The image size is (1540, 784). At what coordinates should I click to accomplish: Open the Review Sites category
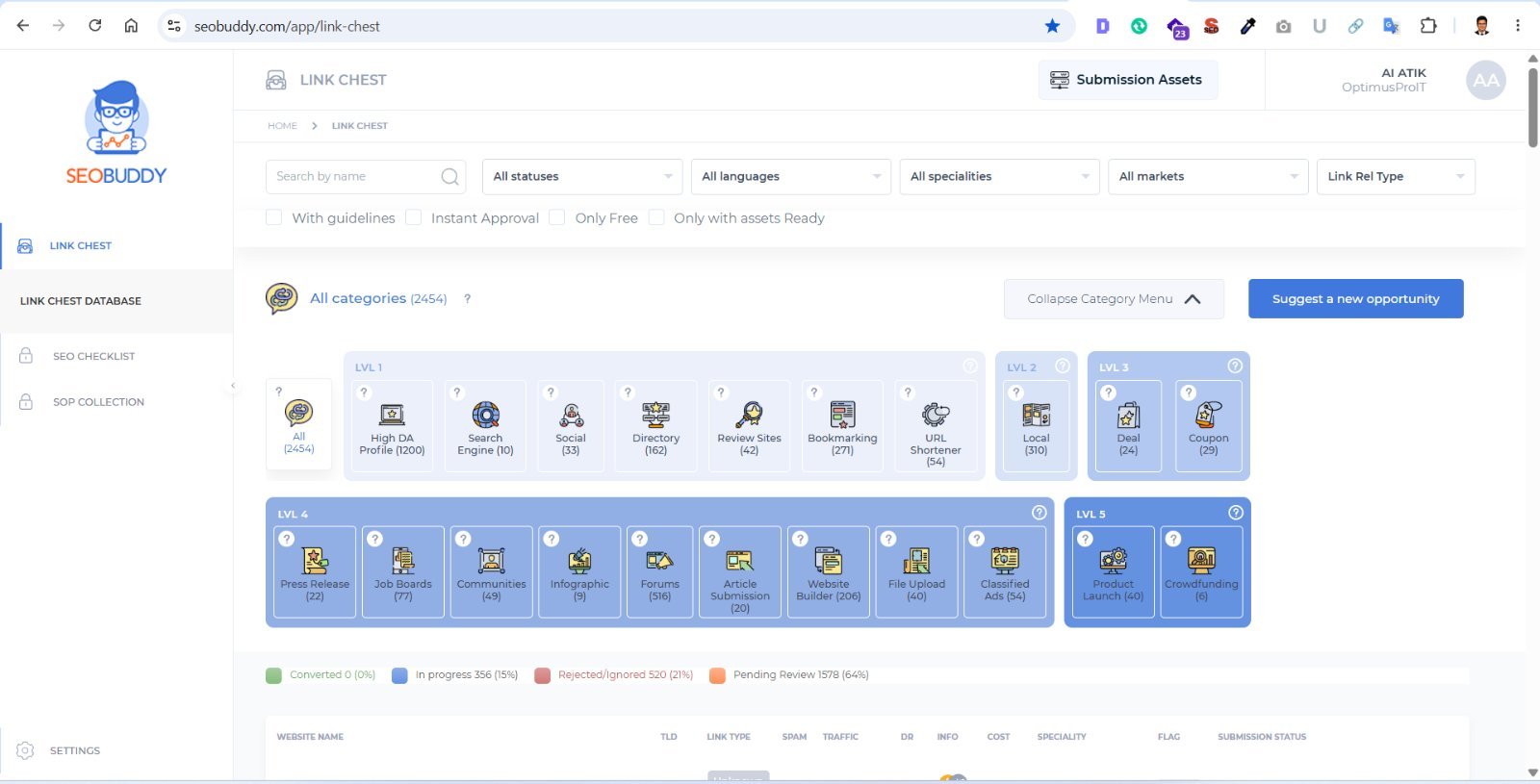click(749, 426)
